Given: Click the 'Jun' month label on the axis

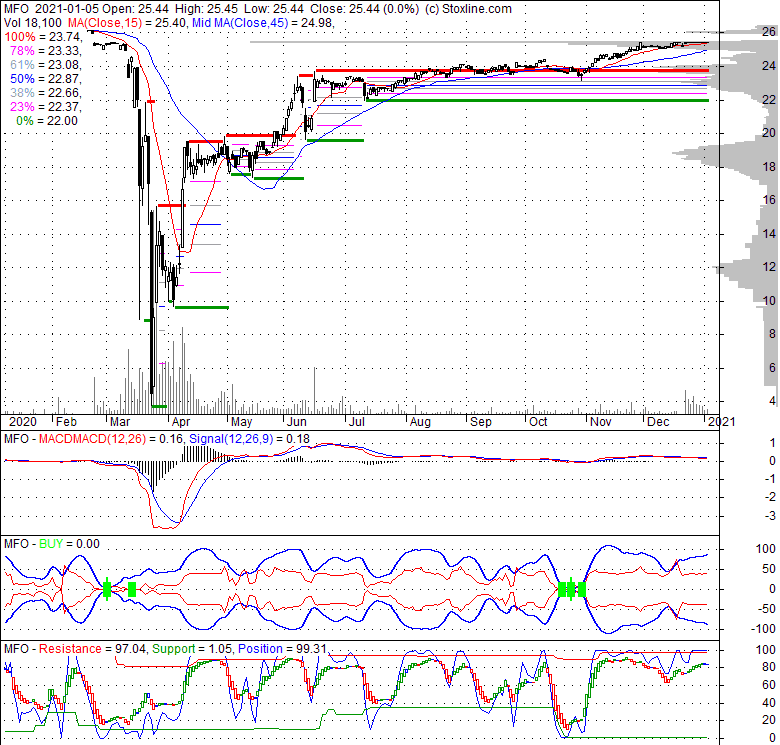Looking at the screenshot, I should coord(296,422).
